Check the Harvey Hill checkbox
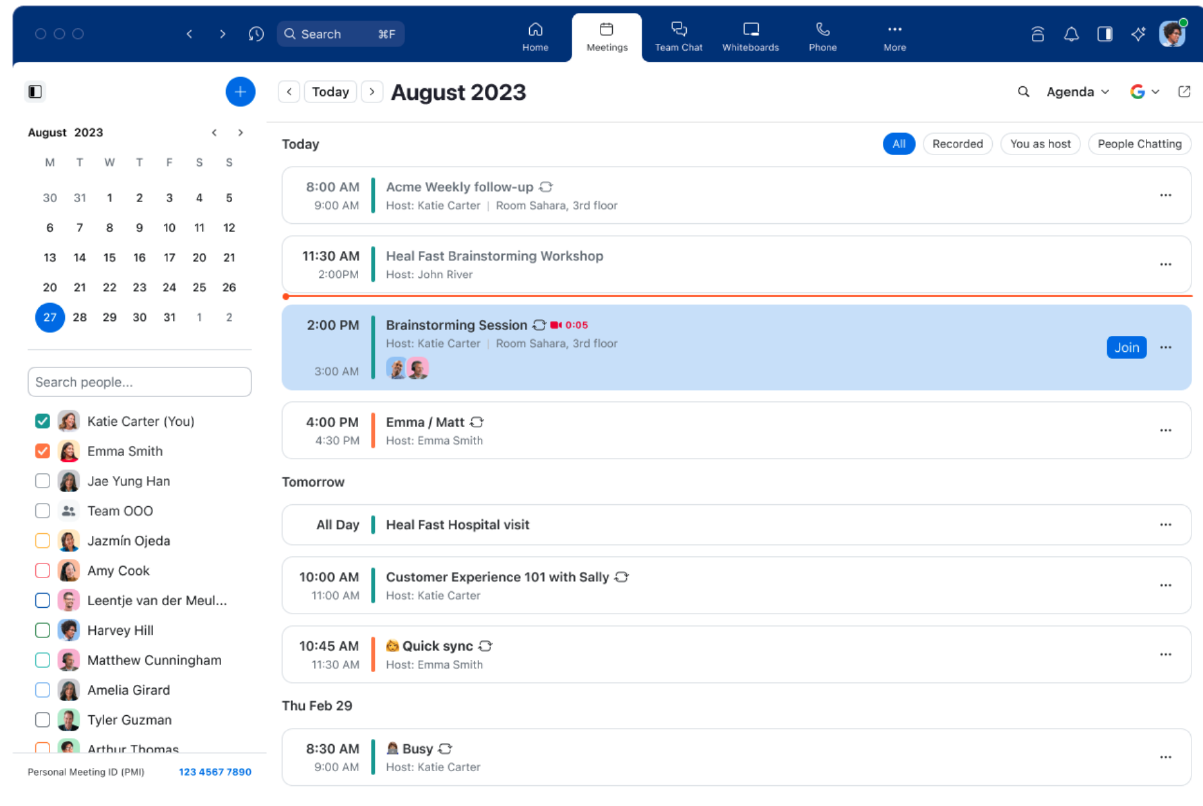The image size is (1203, 806). pyautogui.click(x=42, y=630)
